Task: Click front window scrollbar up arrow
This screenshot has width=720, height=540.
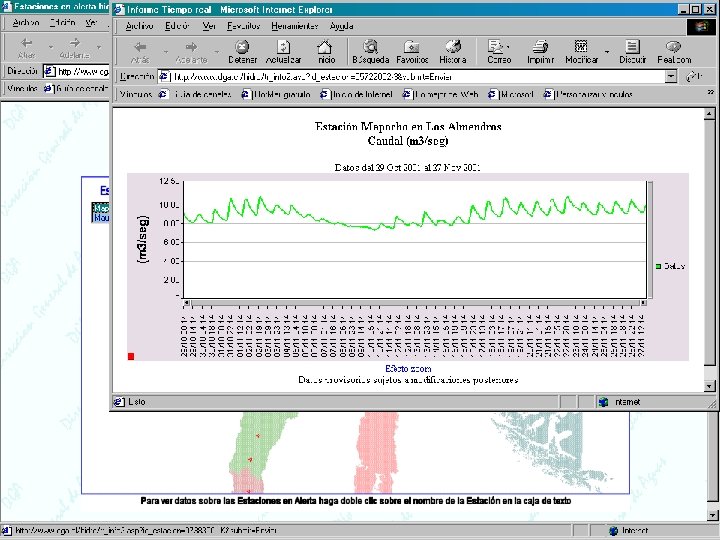Action: [709, 113]
